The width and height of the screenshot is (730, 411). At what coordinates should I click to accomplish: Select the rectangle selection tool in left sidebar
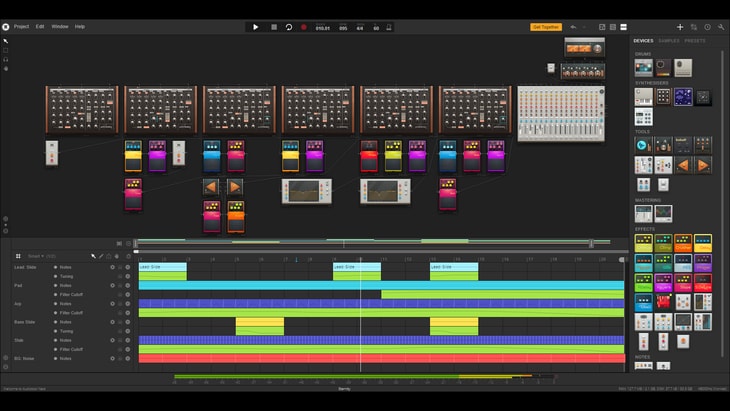(x=6, y=50)
